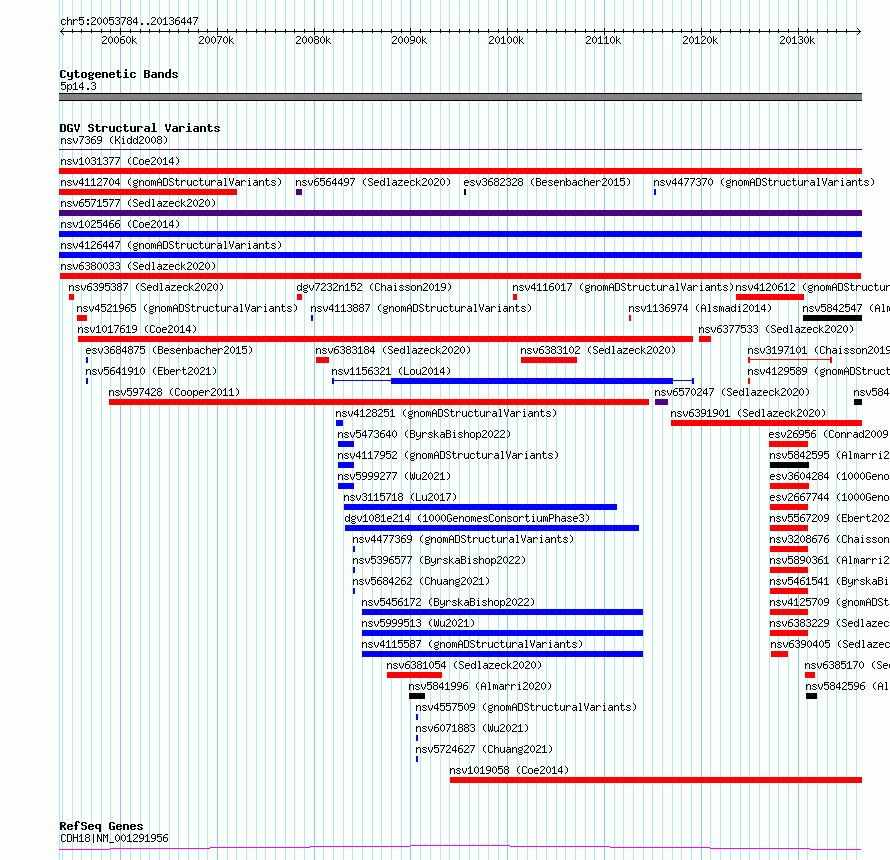This screenshot has height=860, width=890.
Task: Click the nsv4120612 gnomAD red bar
Action: (770, 297)
